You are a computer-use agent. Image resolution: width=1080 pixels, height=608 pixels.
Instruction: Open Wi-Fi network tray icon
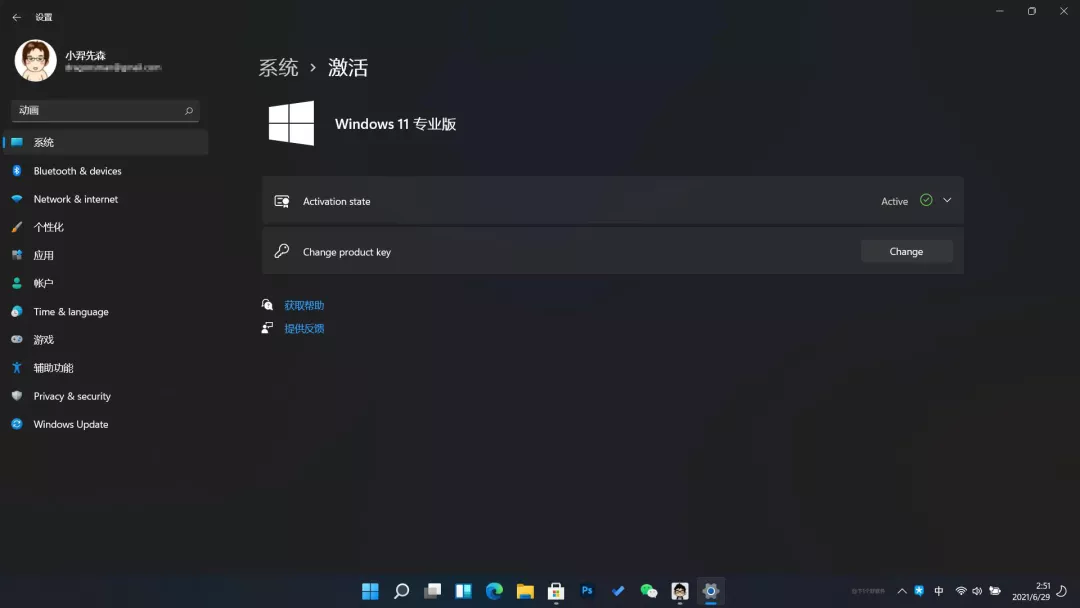point(961,591)
